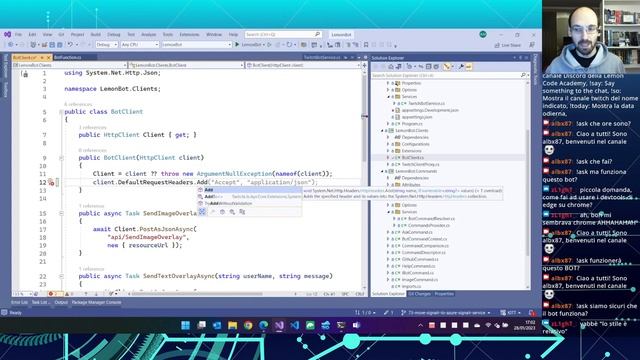Screen dimensions: 640x360
Task: Open the Extensions menu
Action: tap(189, 35)
